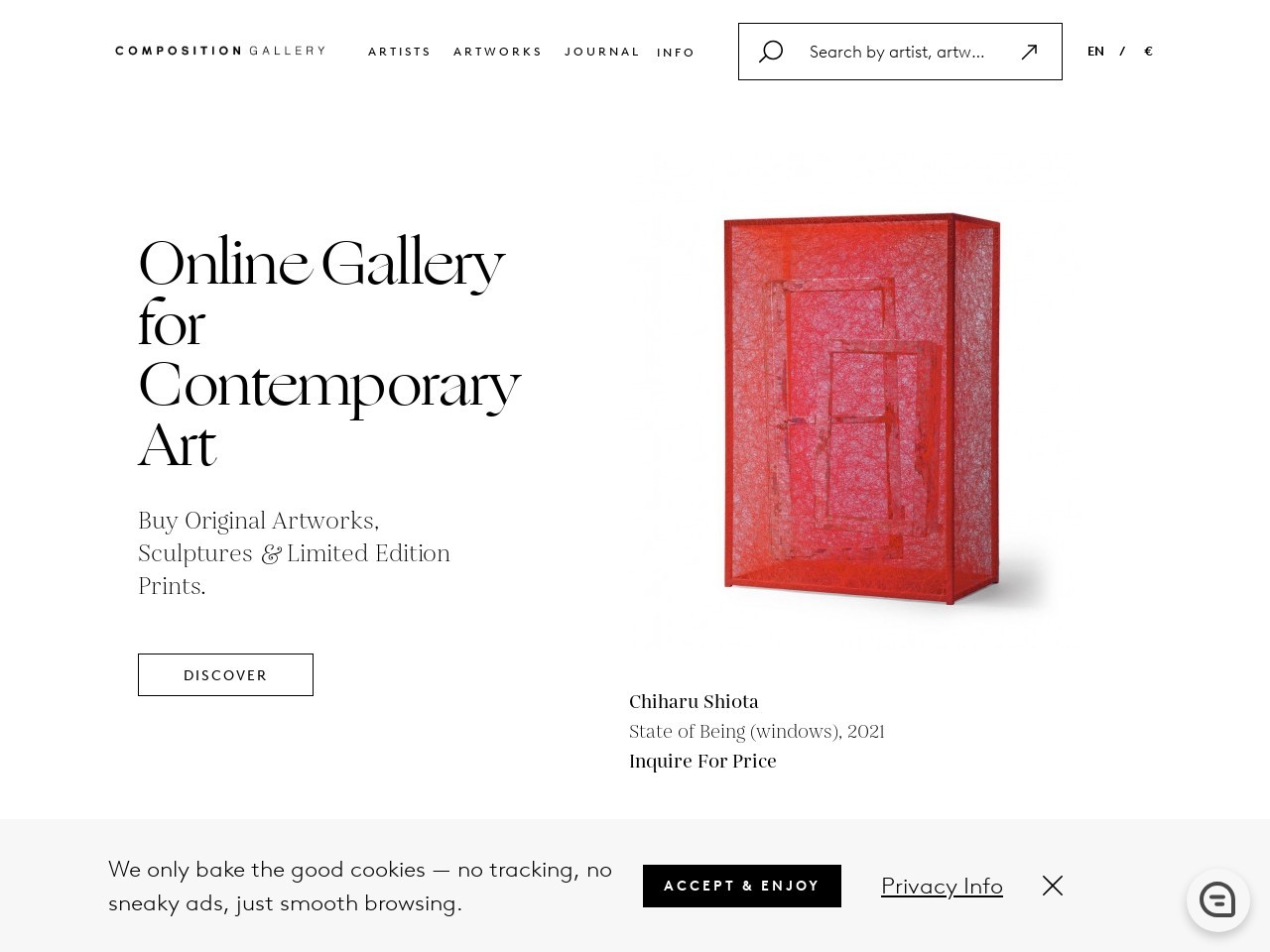Click Inquire For Price
Viewport: 1270px width, 952px height.
click(x=702, y=761)
